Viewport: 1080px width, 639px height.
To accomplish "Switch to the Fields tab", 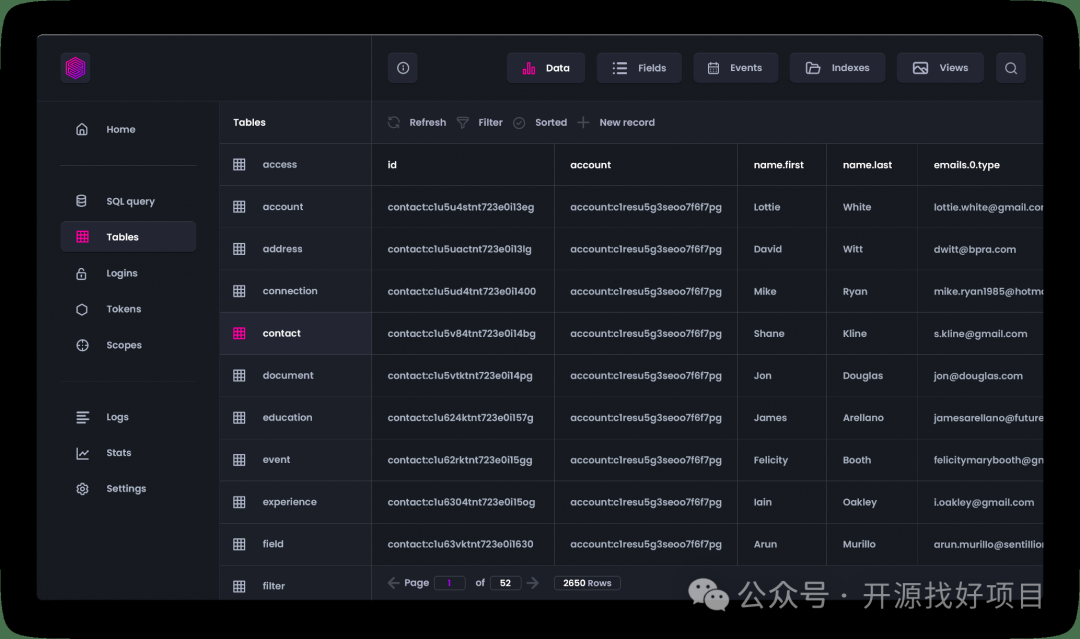I will tap(639, 67).
